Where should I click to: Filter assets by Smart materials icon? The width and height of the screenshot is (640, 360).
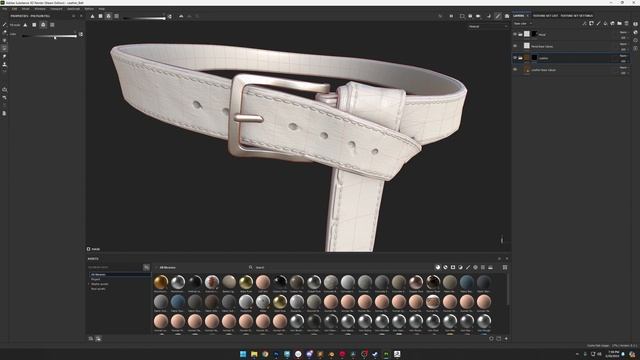445,267
